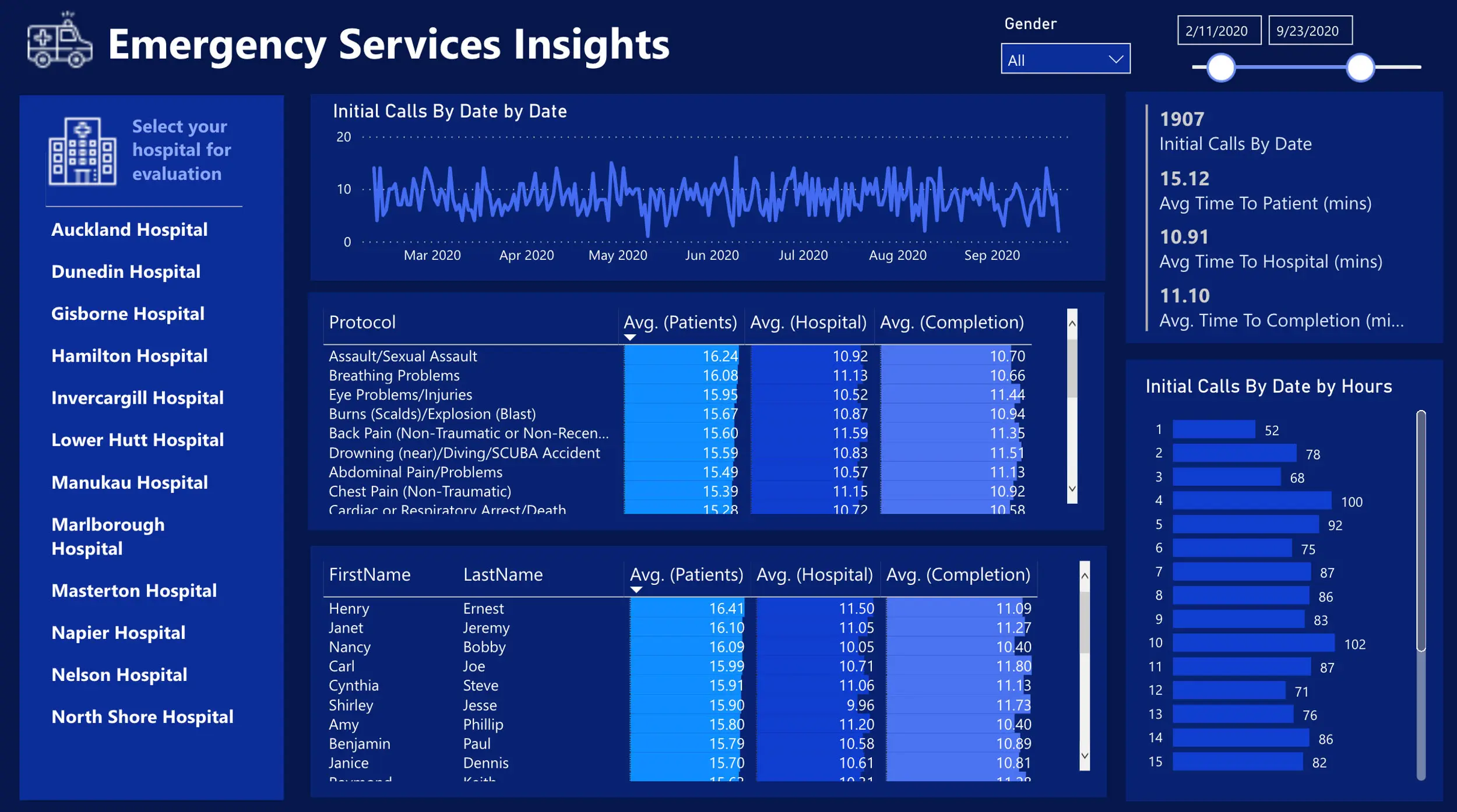
Task: Select Auckland Hospital from the list
Action: (x=129, y=230)
